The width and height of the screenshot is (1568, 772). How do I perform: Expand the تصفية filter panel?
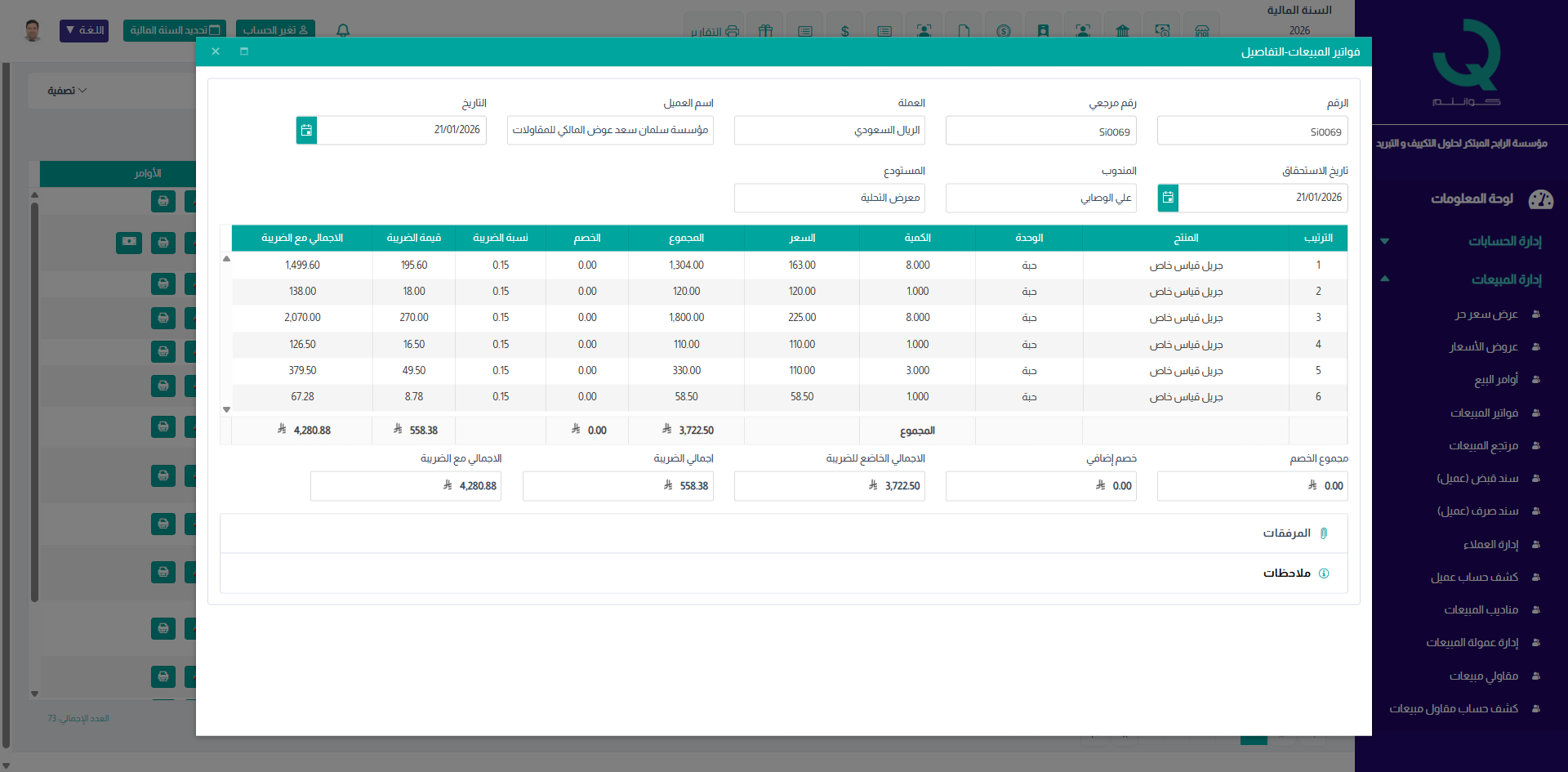coord(67,91)
